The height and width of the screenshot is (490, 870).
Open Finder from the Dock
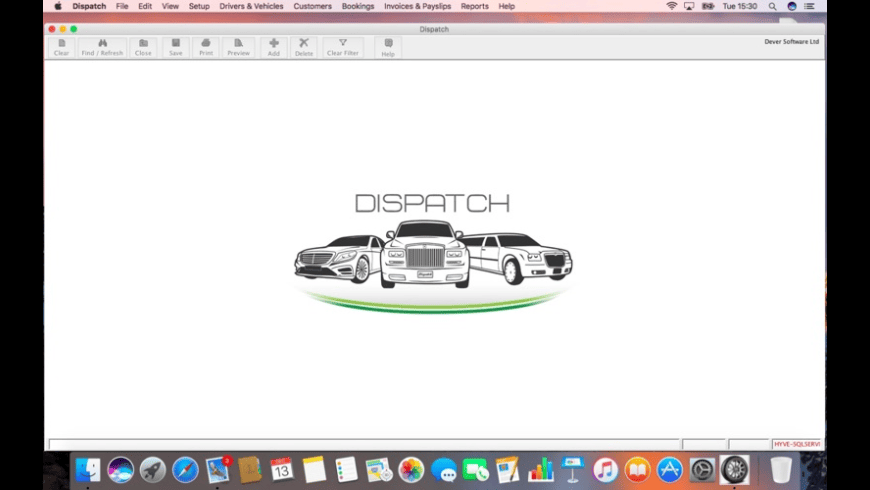click(x=88, y=470)
